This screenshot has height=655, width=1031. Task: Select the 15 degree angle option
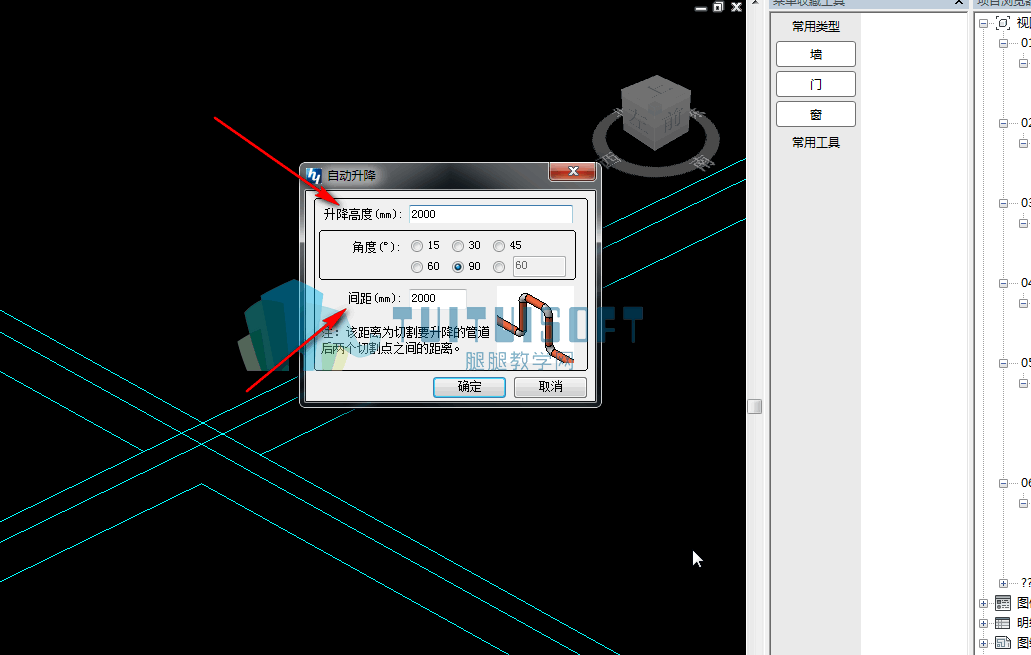coord(417,246)
